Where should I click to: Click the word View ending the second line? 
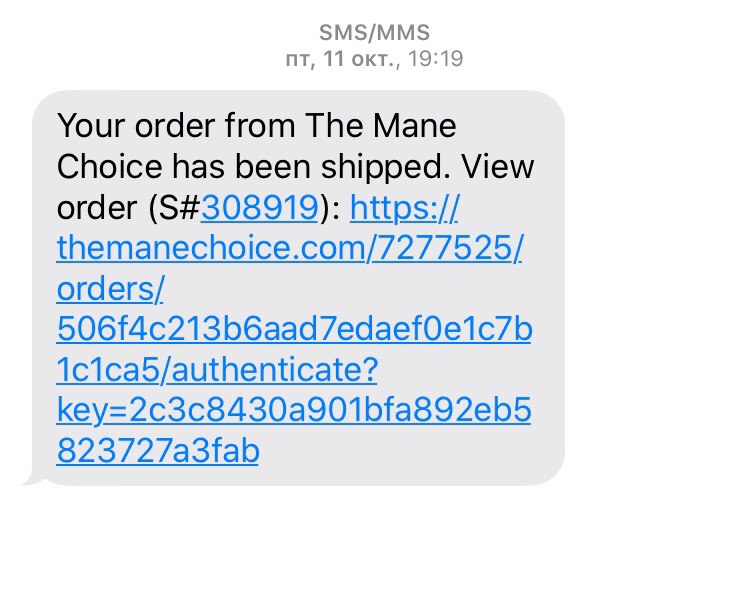pyautogui.click(x=497, y=166)
